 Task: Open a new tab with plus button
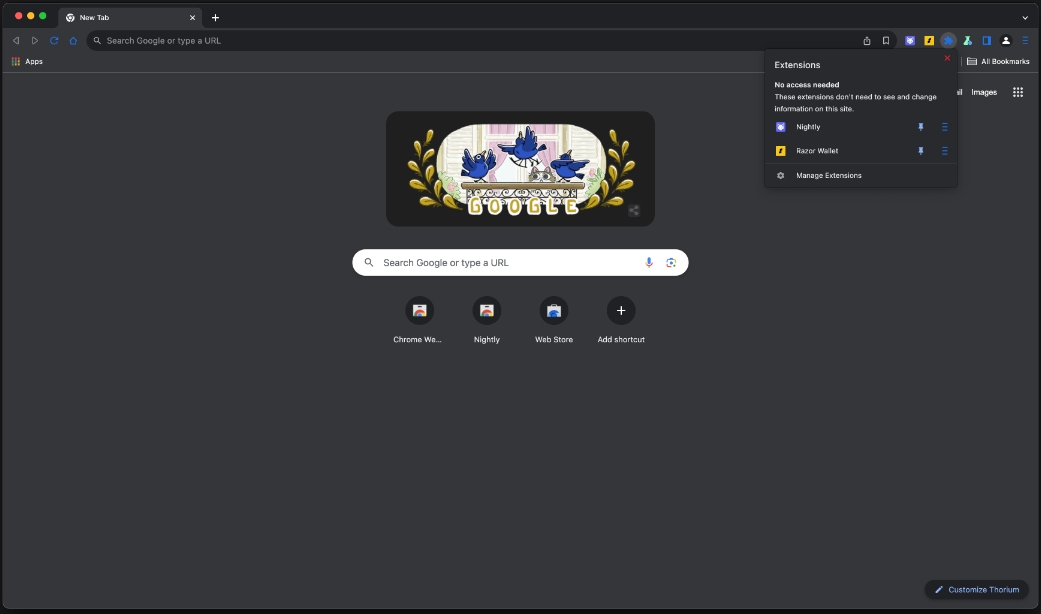click(x=215, y=17)
